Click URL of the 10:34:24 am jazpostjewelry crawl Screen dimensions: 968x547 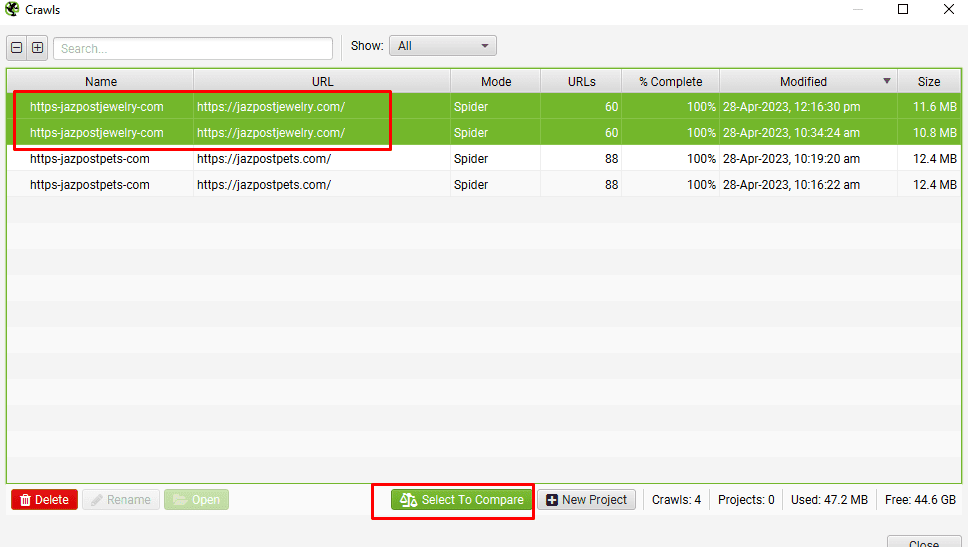click(271, 132)
